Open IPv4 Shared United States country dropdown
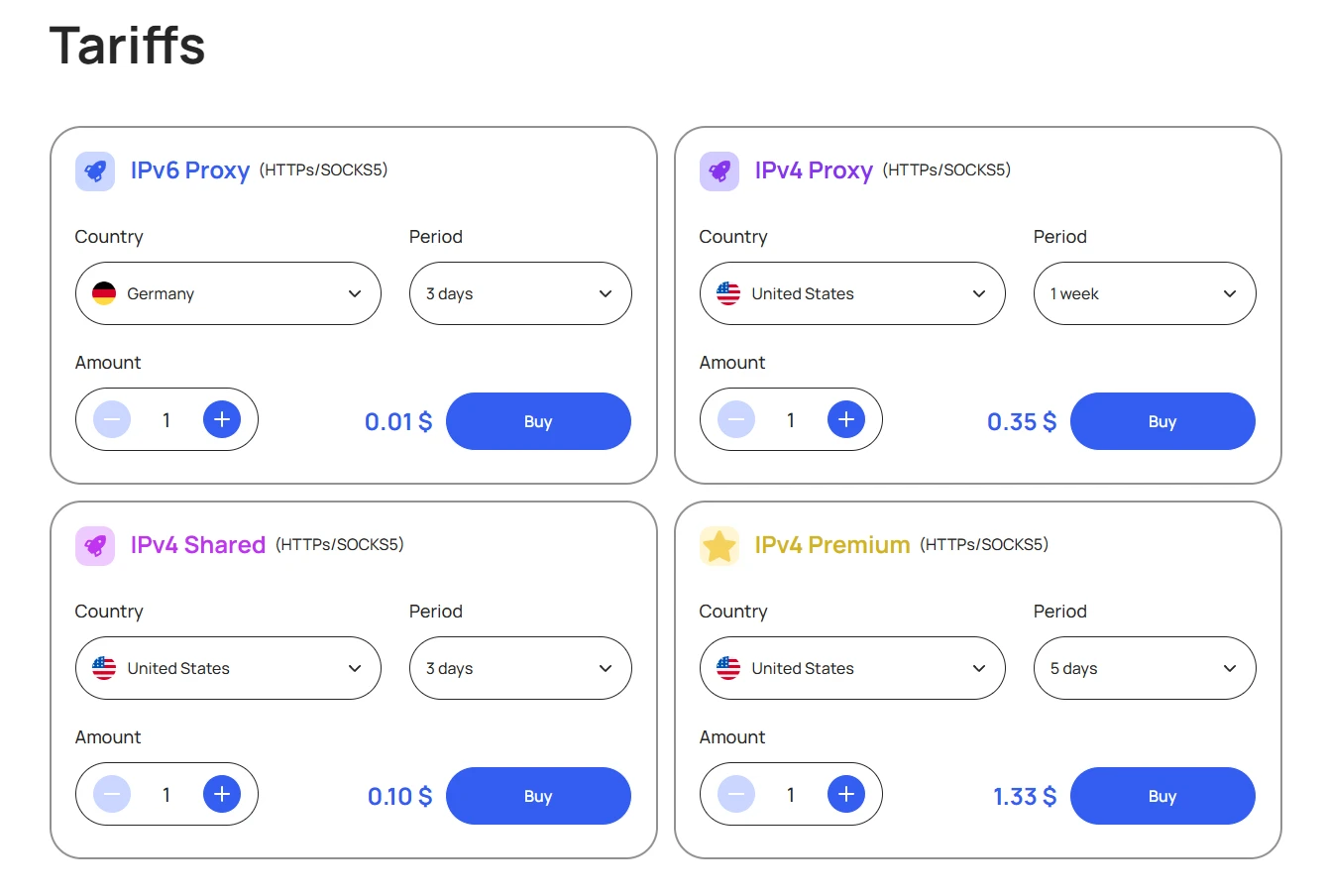 coord(228,668)
